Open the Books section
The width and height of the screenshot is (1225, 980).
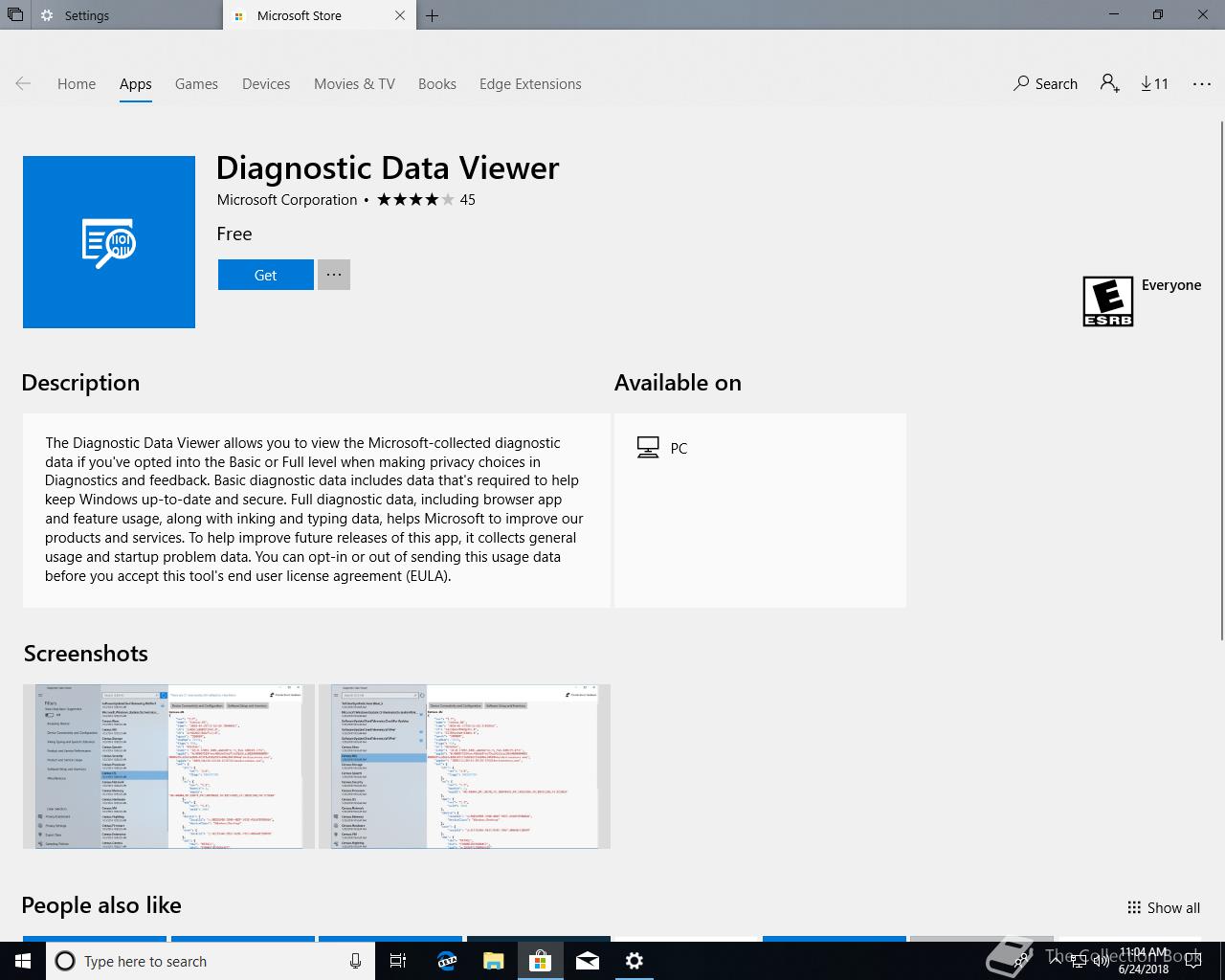click(x=437, y=84)
